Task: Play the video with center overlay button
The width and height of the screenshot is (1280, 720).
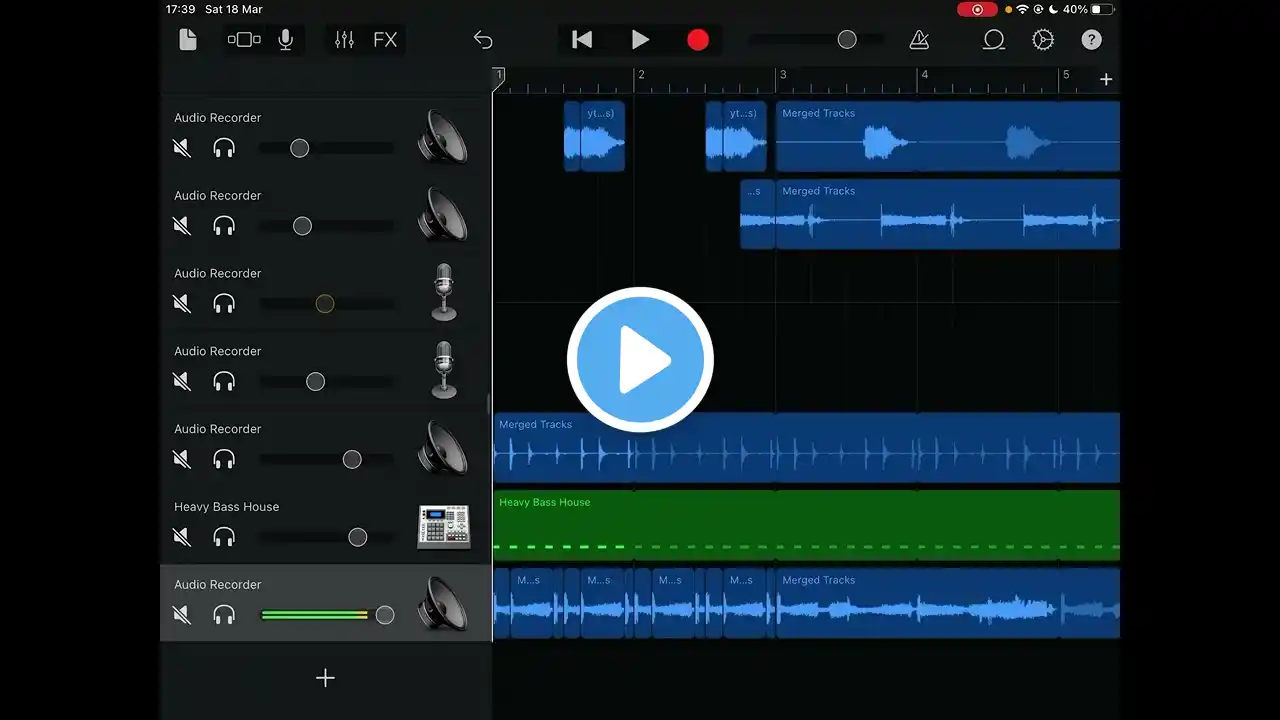Action: (640, 360)
